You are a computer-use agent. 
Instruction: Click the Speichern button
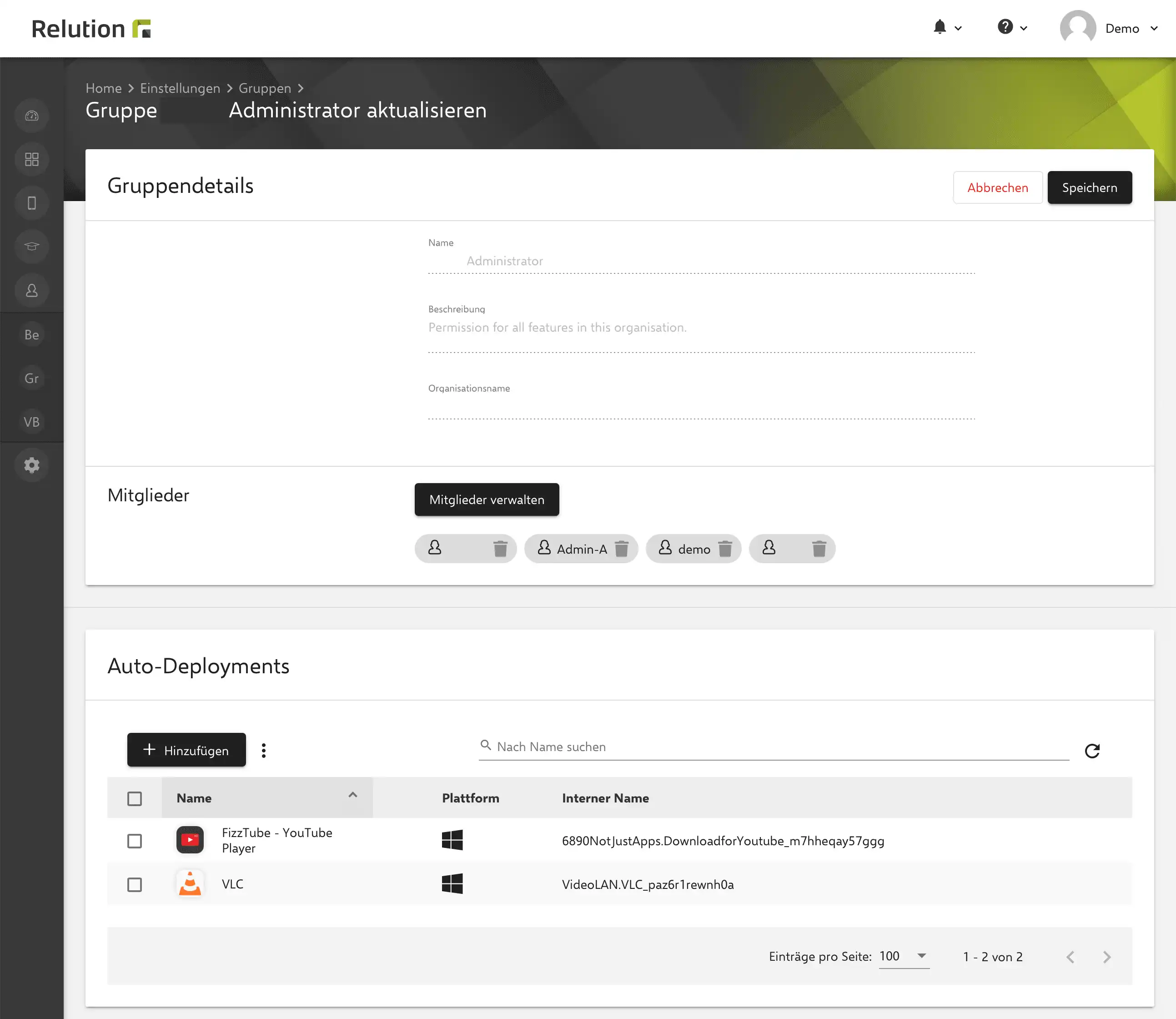tap(1089, 187)
